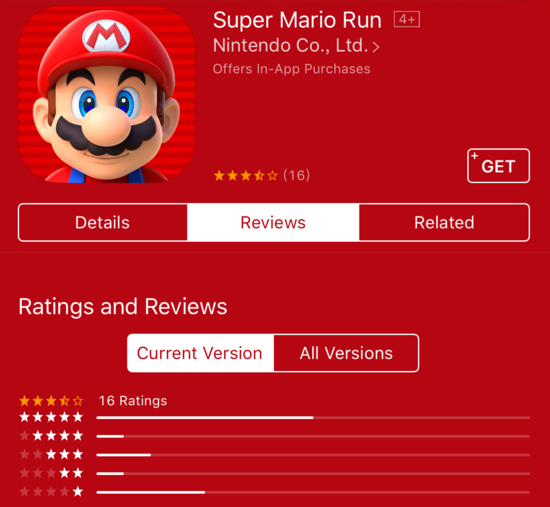550x507 pixels.
Task: Switch to the Details tab
Action: tap(103, 222)
